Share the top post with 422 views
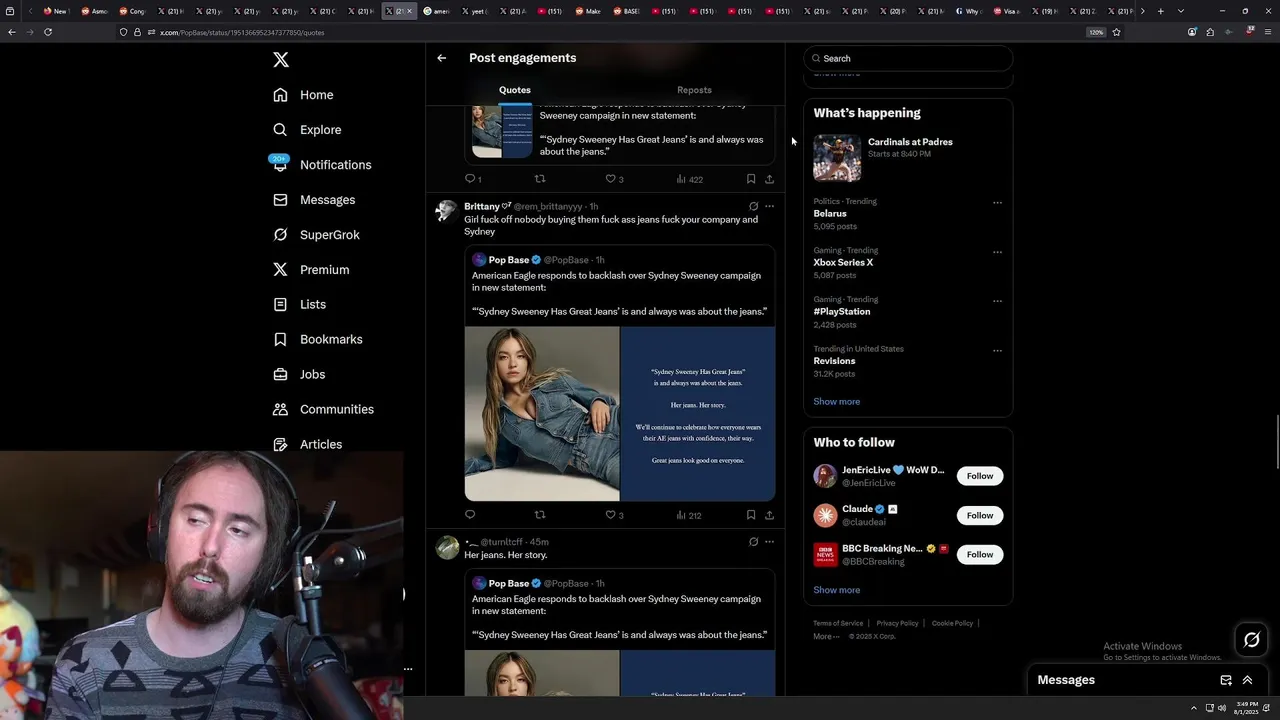The width and height of the screenshot is (1280, 720). click(769, 179)
